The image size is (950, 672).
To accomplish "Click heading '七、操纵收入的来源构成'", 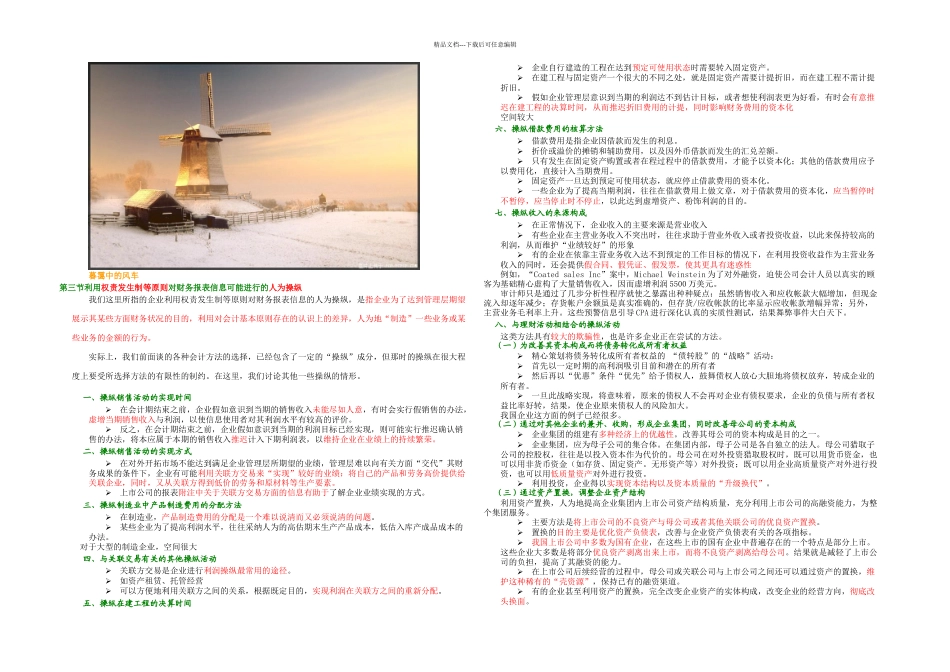I will point(540,213).
